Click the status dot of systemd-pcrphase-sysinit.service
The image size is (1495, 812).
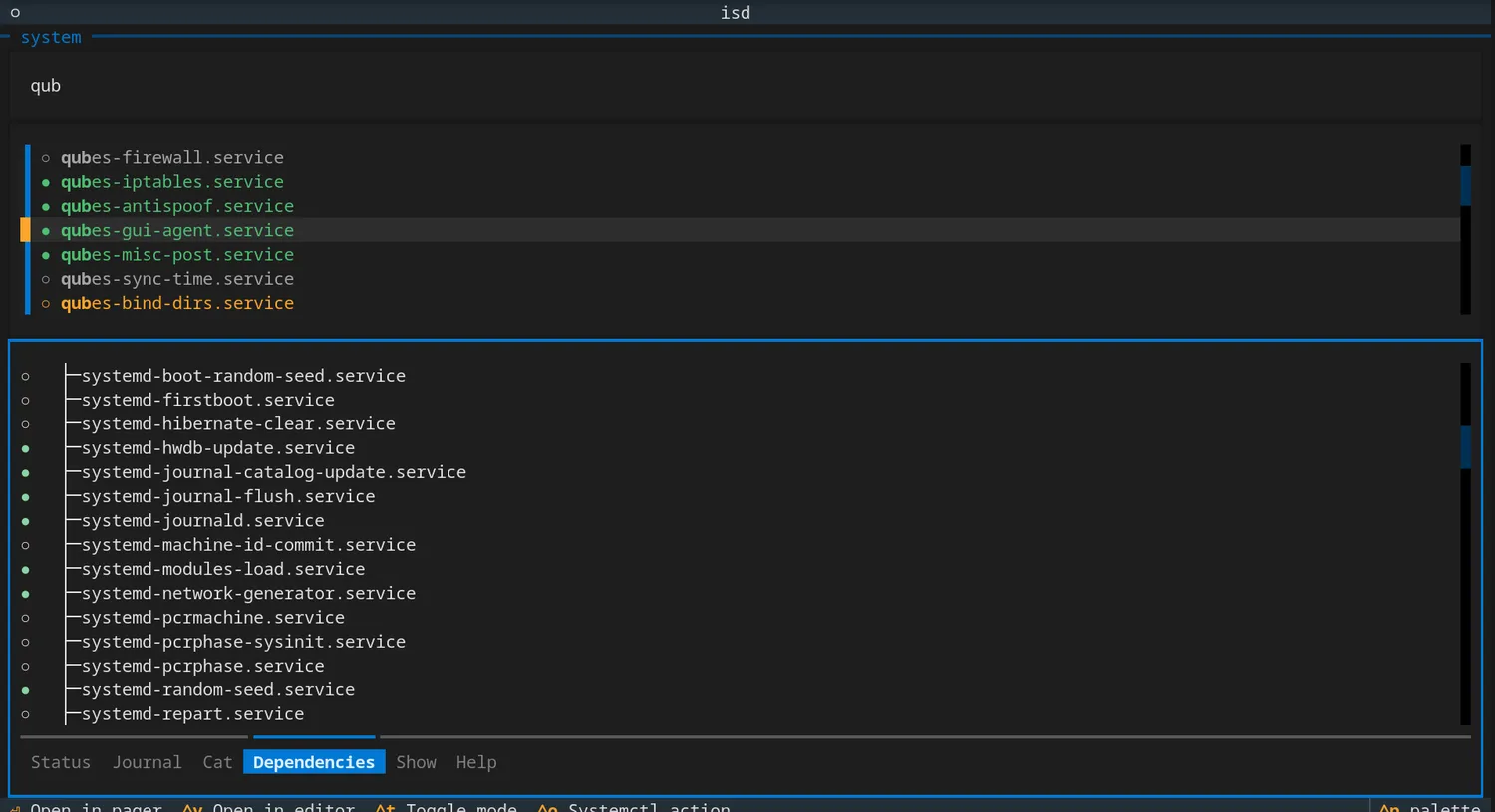tap(26, 643)
